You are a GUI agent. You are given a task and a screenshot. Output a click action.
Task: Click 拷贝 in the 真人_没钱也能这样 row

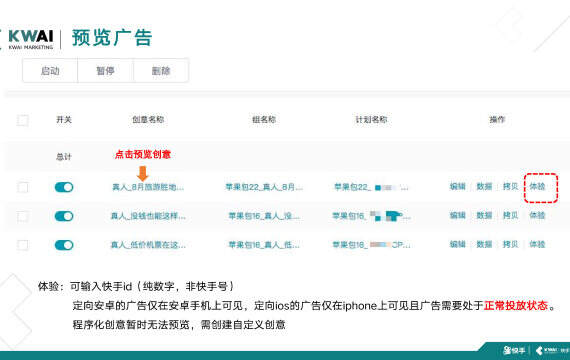(x=510, y=215)
